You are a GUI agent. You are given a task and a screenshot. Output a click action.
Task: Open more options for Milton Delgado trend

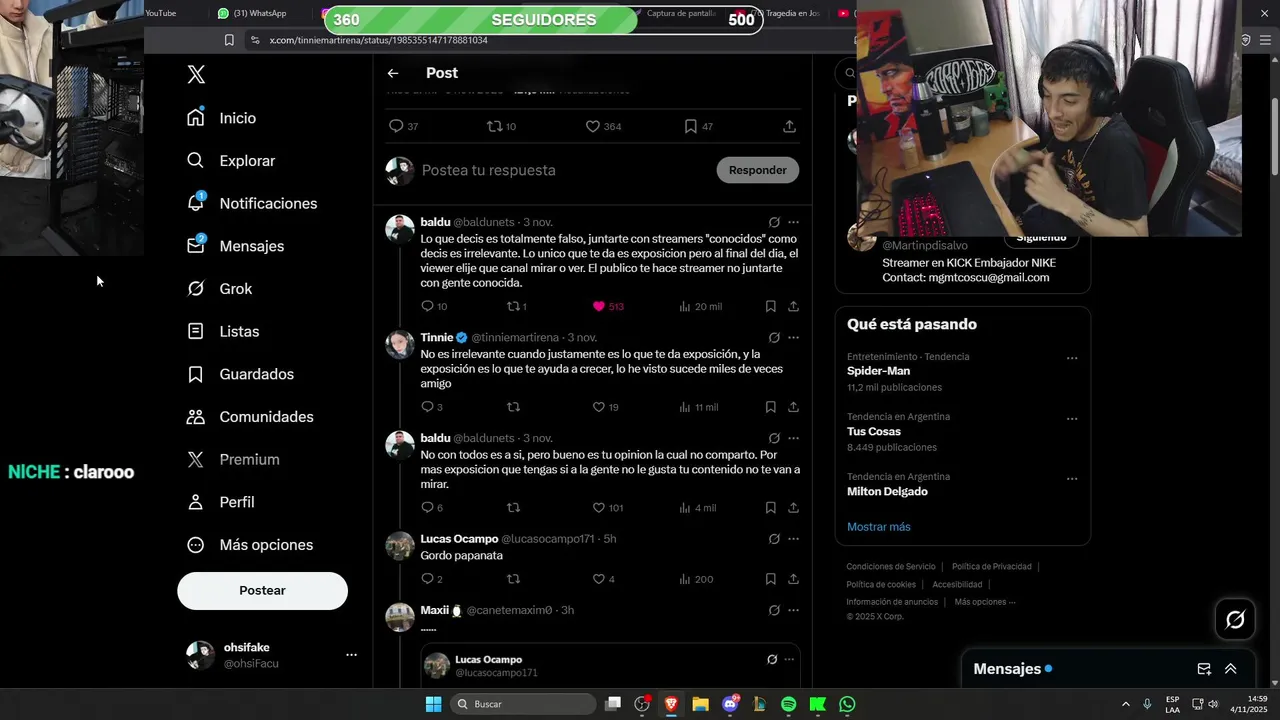(1072, 478)
